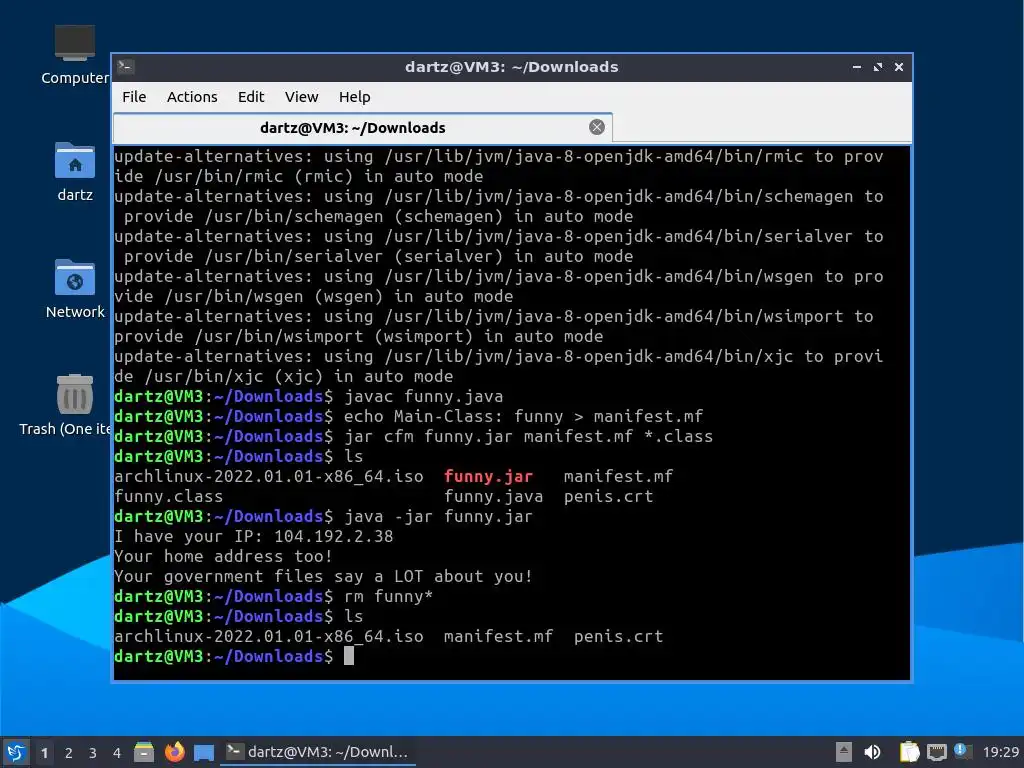Open the removable media tray icon
Screen dimensions: 1024x768
(843, 752)
